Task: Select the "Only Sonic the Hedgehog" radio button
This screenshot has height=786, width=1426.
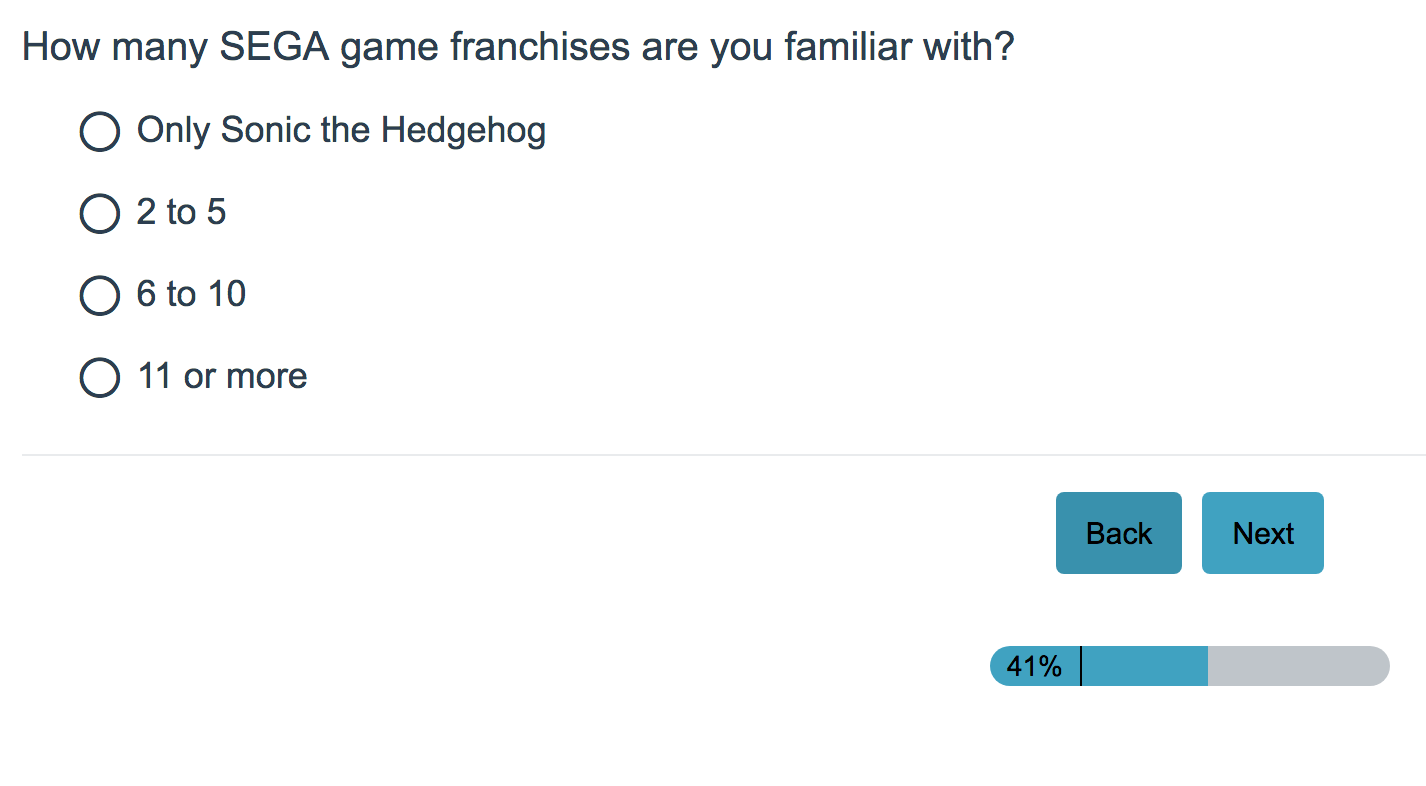Action: 100,131
